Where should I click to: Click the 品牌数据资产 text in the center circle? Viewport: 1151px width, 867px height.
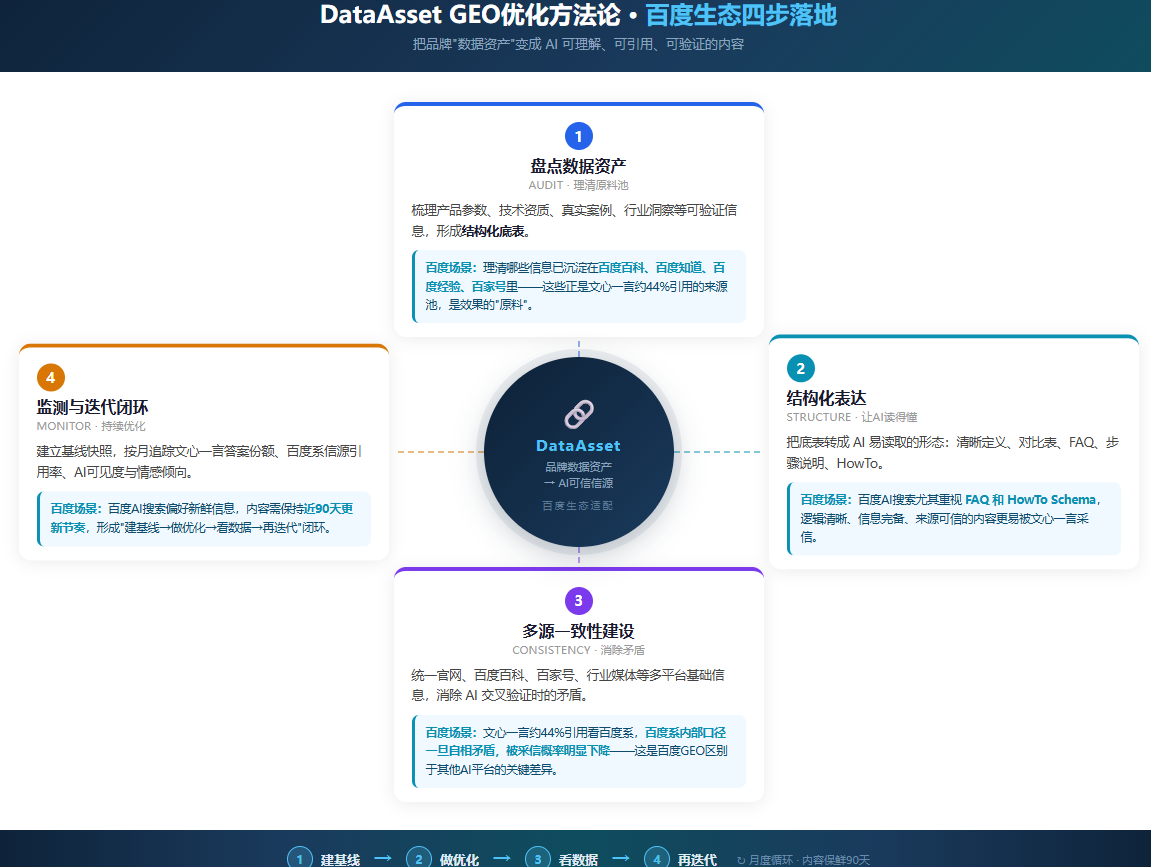pos(578,467)
